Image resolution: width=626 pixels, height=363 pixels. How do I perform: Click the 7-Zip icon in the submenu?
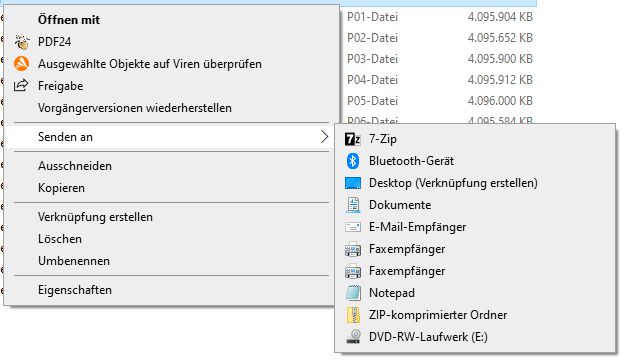pos(353,139)
